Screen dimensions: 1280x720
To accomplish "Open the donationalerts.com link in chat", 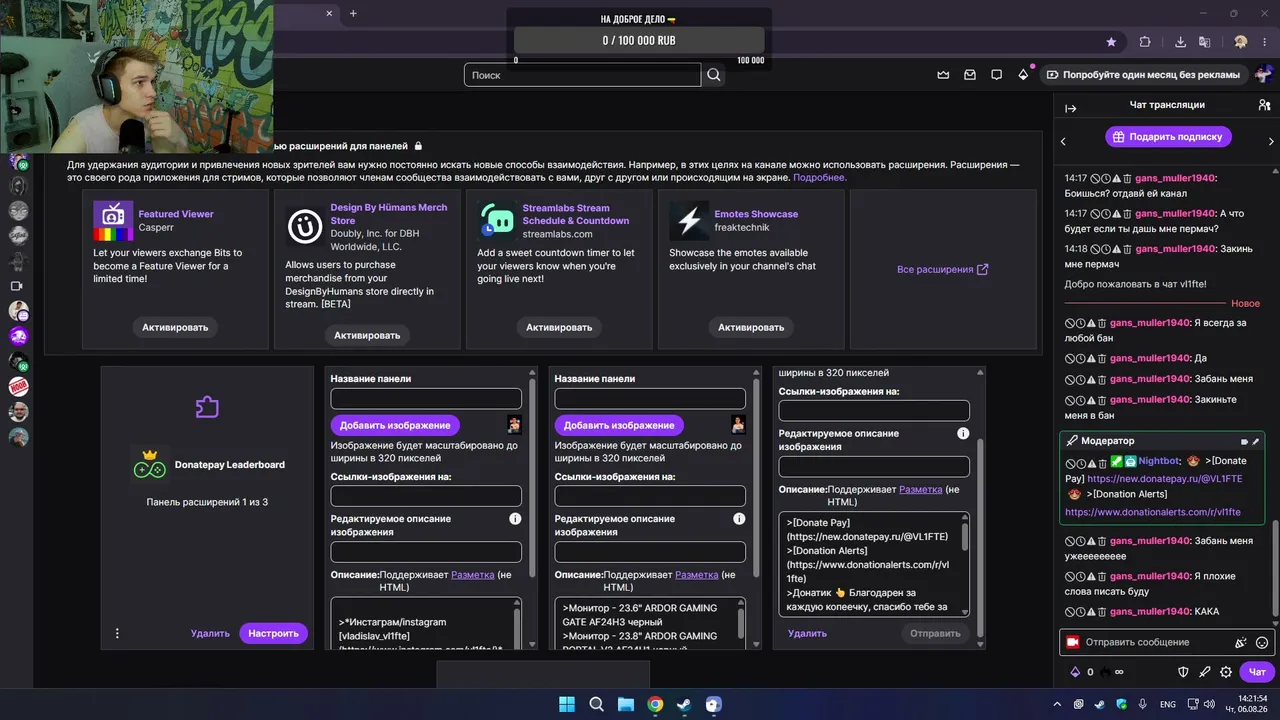I will tap(1153, 512).
